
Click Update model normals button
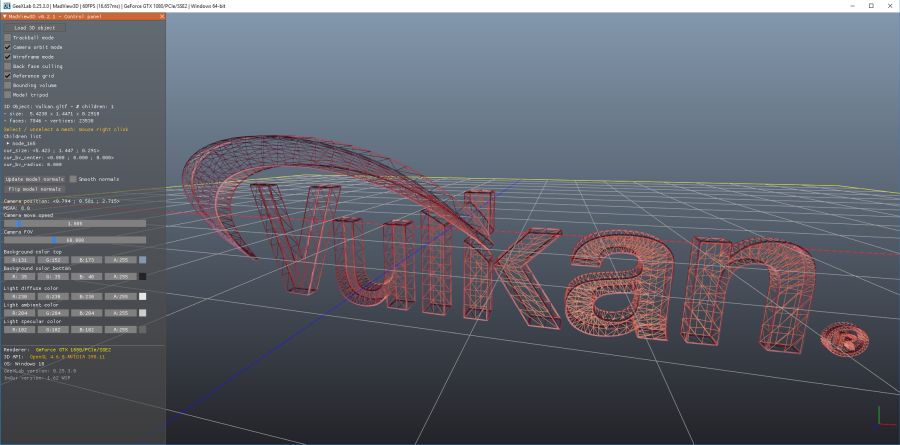pyautogui.click(x=34, y=179)
